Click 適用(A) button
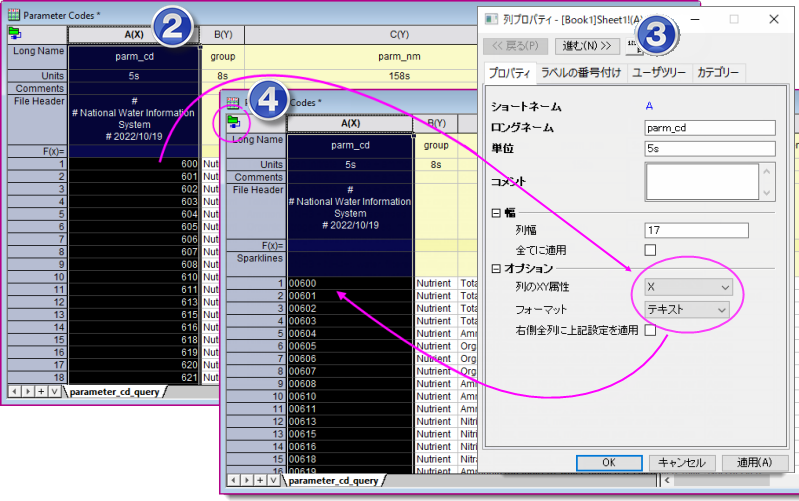The height and width of the screenshot is (501, 799). 754,463
